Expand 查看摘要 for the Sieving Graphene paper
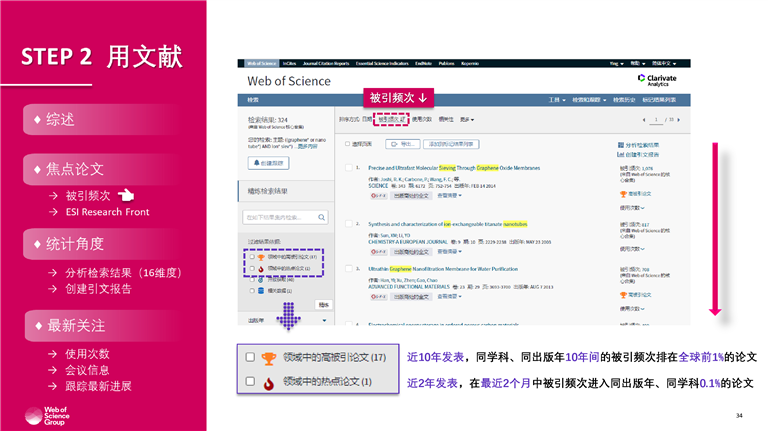The image size is (768, 431). tap(449, 195)
